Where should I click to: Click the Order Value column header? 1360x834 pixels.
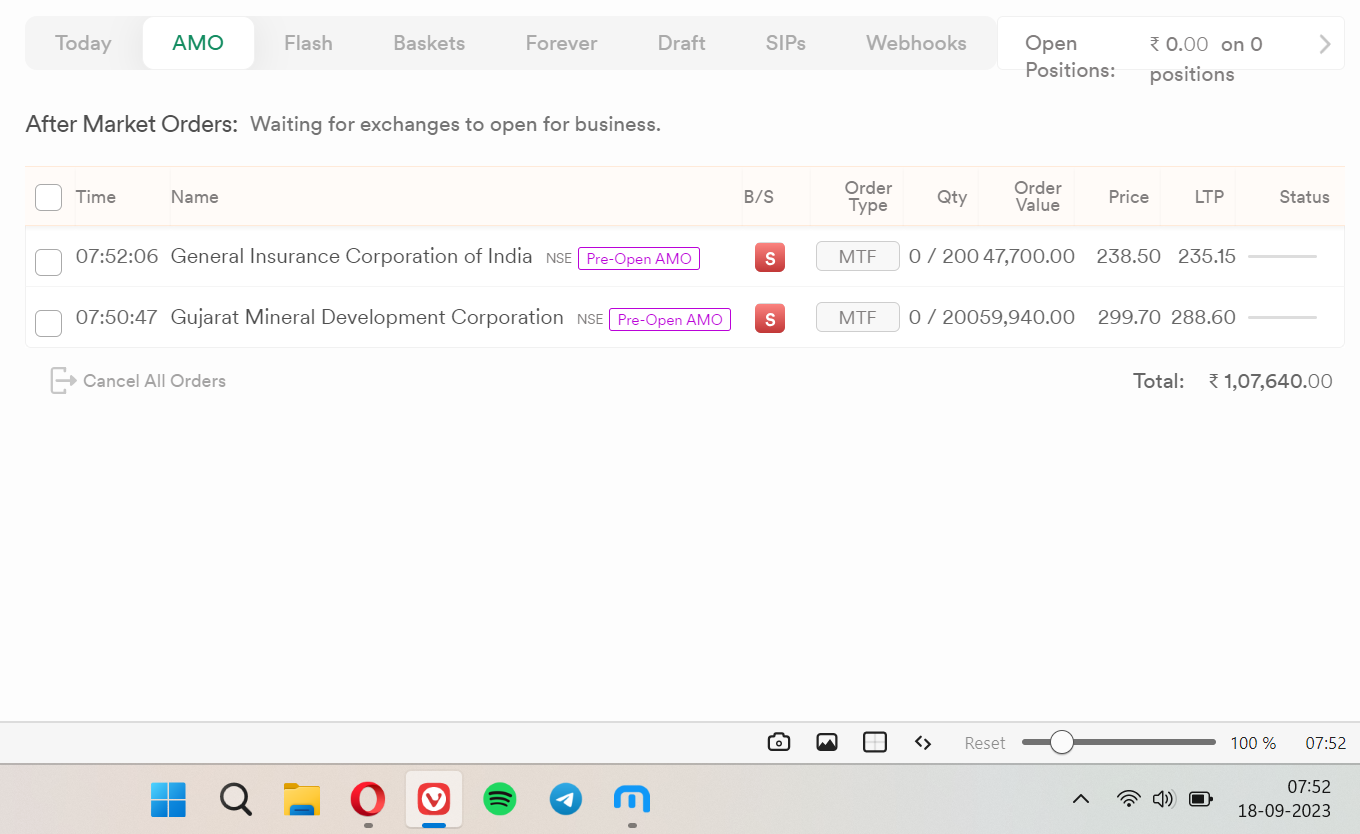pos(1038,197)
